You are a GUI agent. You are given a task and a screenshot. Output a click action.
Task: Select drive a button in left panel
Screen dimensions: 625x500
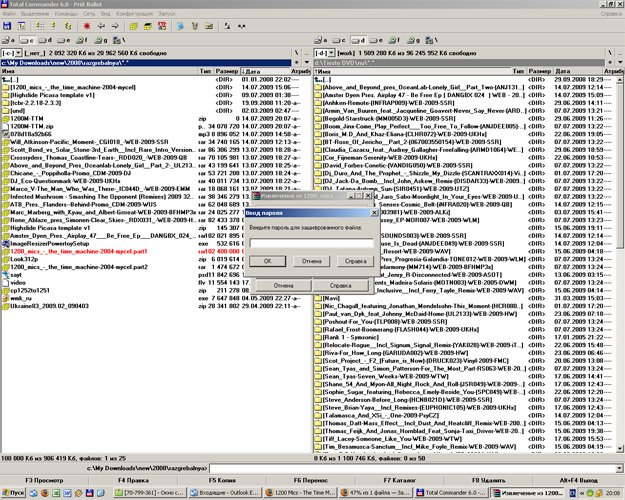click(x=8, y=40)
